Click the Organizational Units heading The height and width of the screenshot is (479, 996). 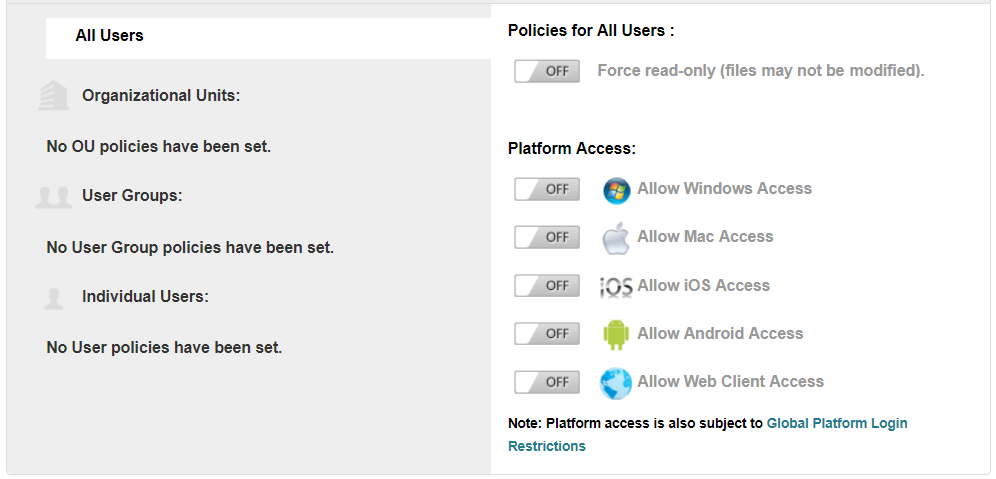pos(161,96)
